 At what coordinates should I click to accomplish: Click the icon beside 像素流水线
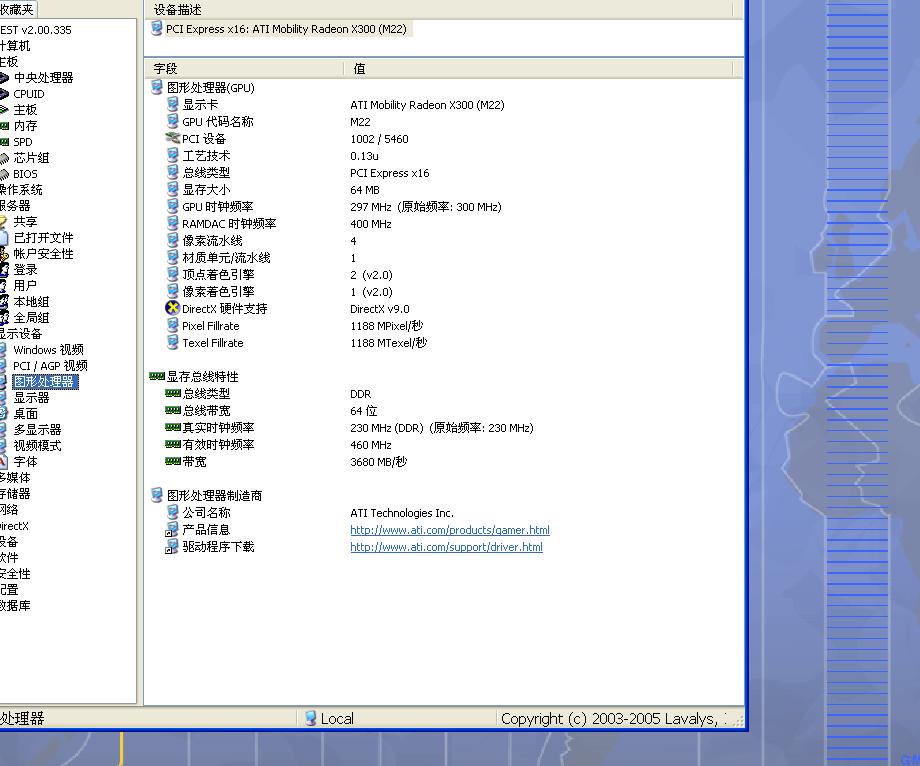(x=172, y=240)
